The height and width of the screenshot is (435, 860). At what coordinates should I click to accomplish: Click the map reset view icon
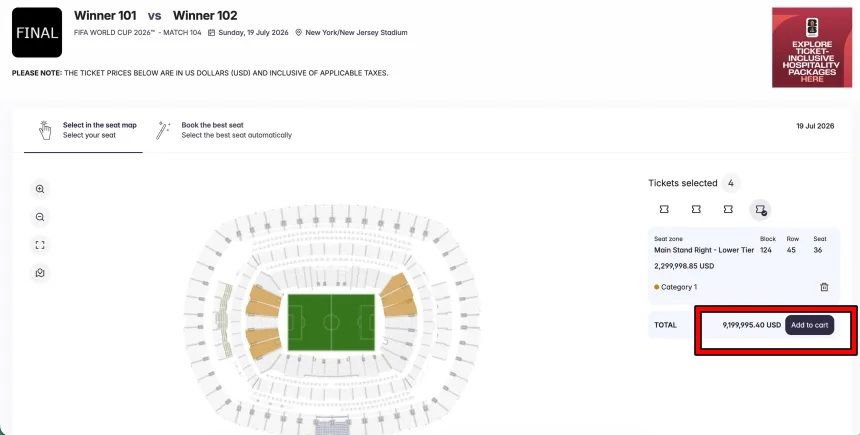[40, 273]
